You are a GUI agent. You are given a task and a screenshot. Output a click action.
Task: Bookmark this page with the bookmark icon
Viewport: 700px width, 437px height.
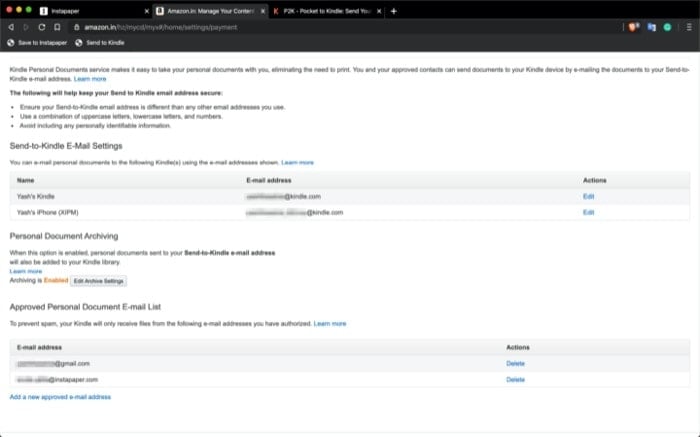(x=57, y=27)
